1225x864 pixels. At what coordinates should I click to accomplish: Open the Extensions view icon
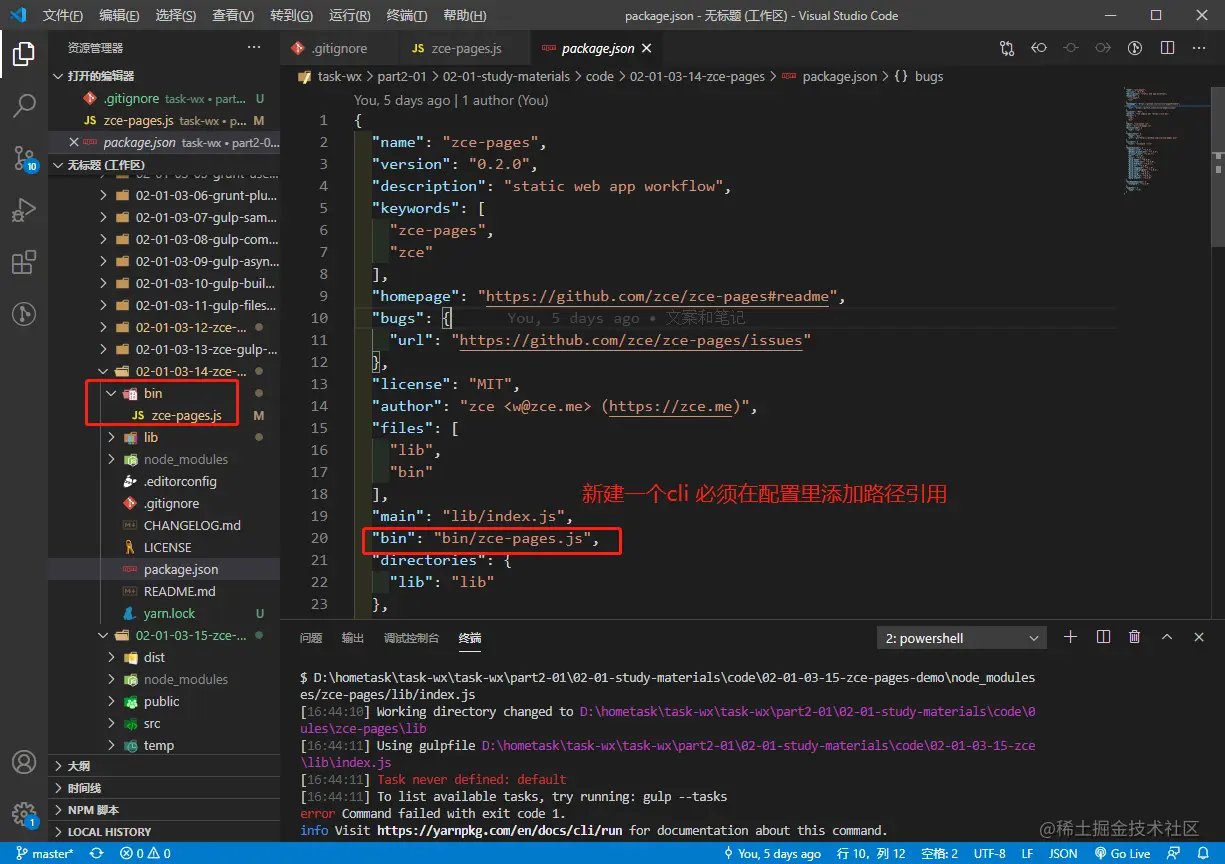[x=24, y=262]
